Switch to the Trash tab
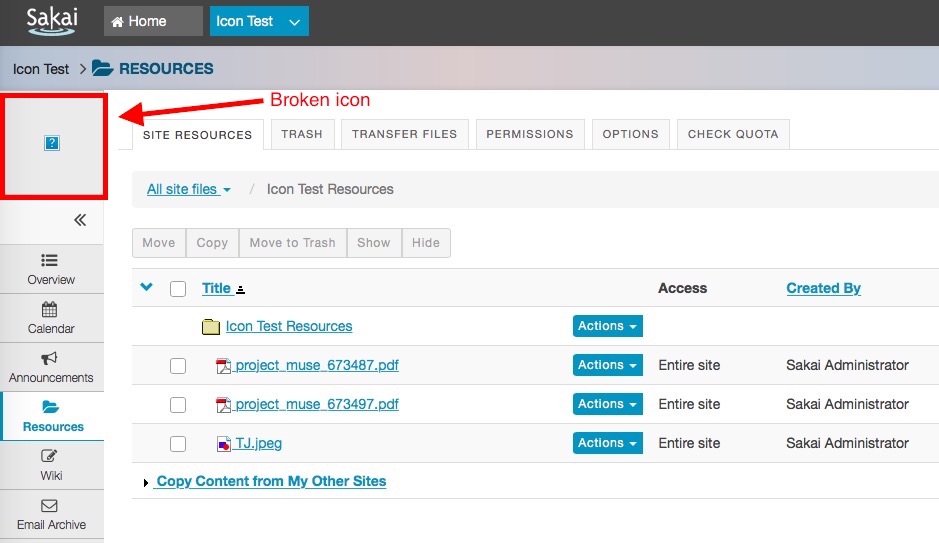 (x=302, y=134)
